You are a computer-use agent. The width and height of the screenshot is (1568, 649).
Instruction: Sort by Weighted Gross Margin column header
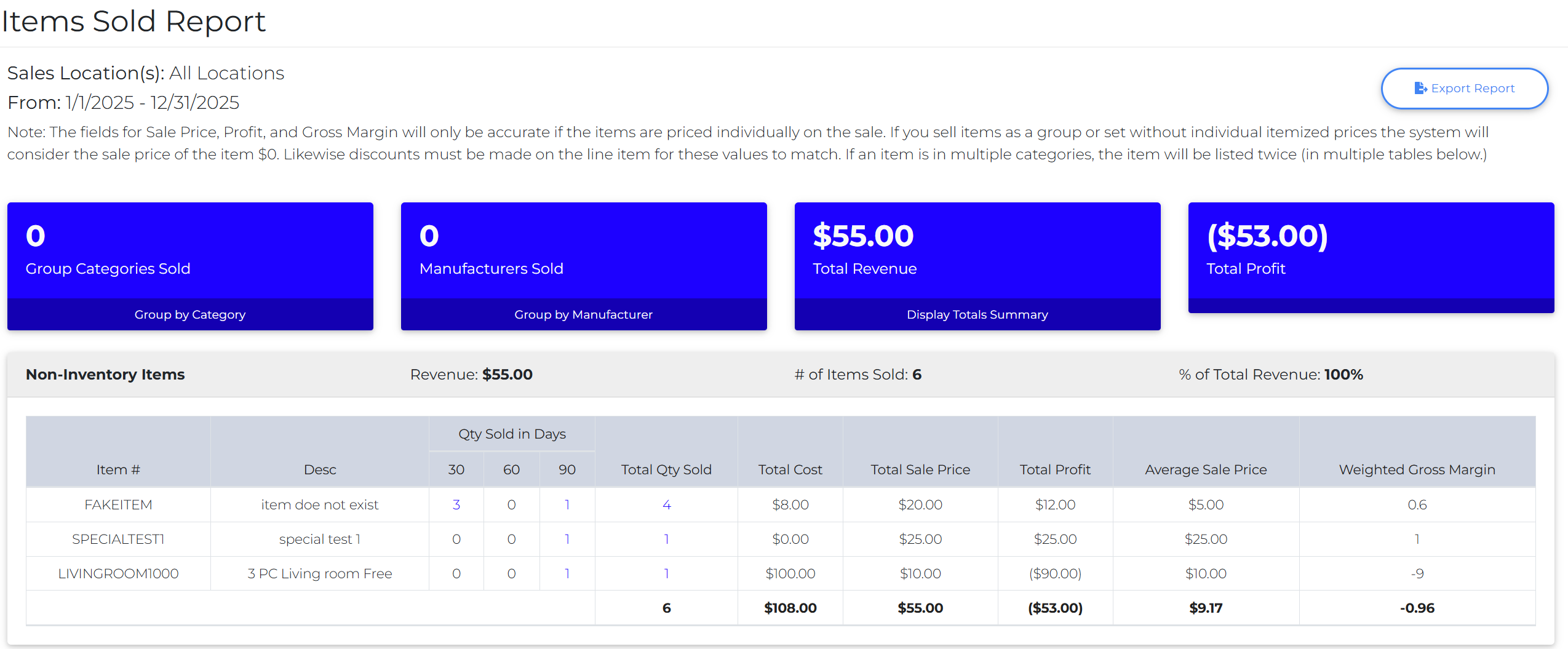pos(1417,469)
